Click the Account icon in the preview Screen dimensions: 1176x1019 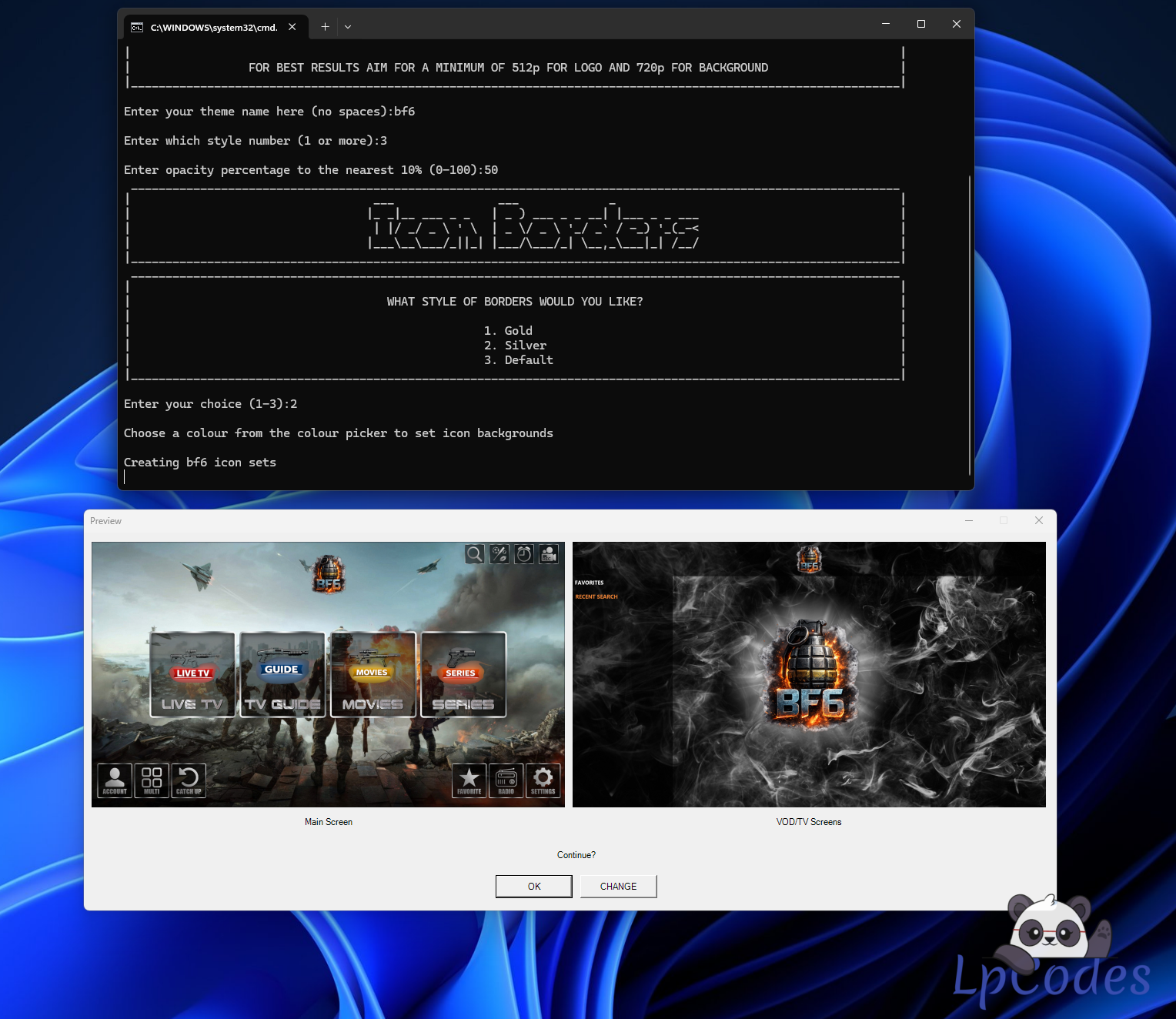point(115,780)
